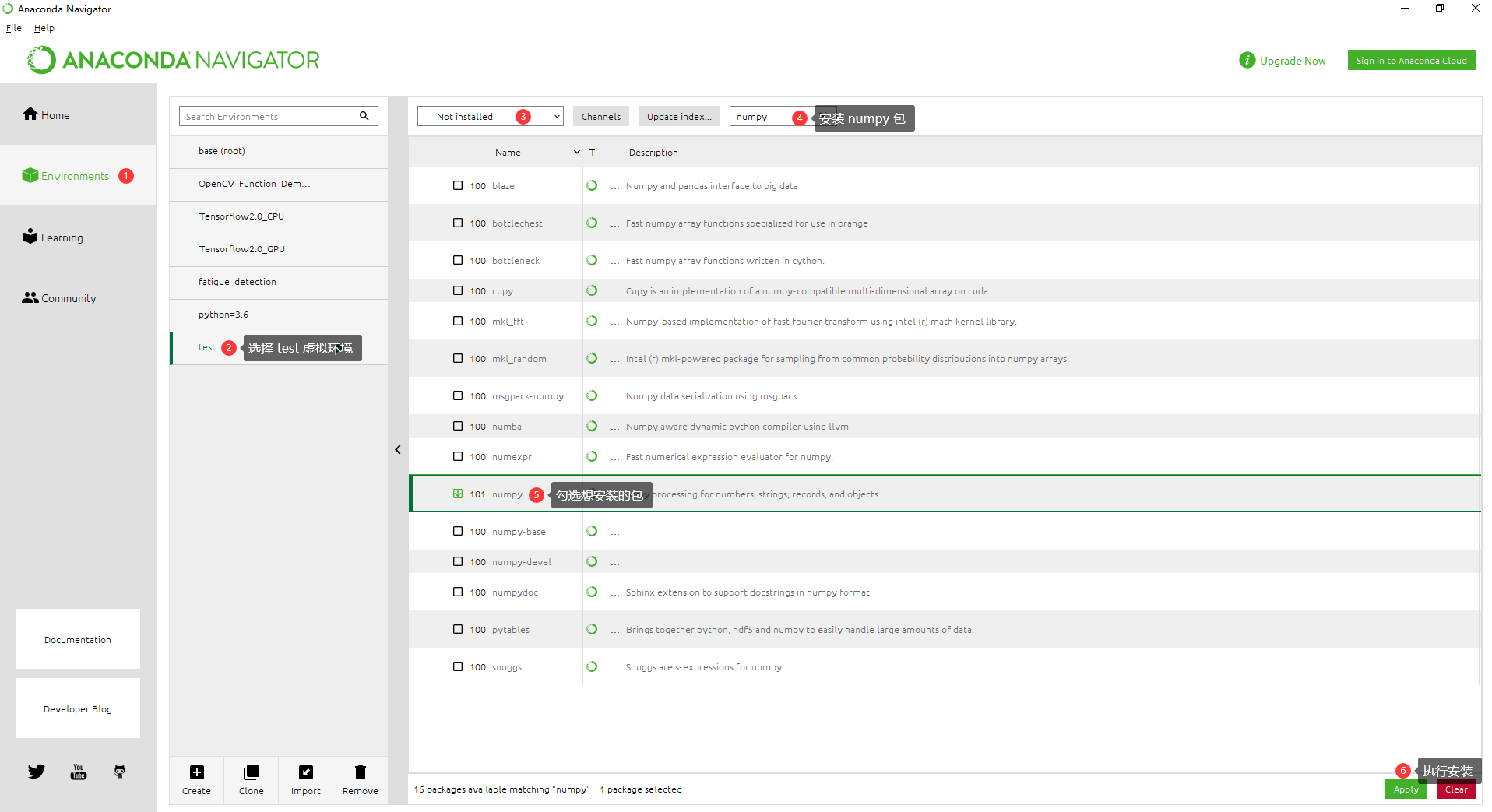Check the bottleneck package checkbox
Screen dimensions: 1492x812
(x=458, y=260)
